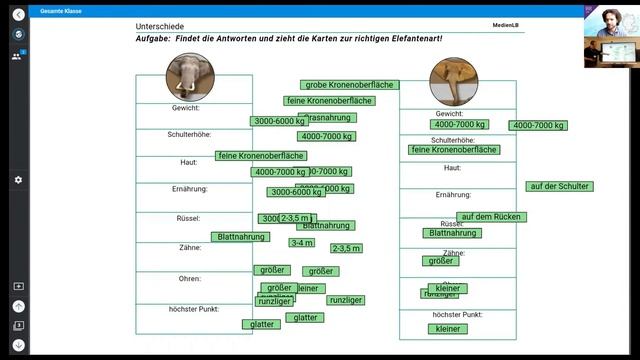Screen dimensions: 640x360
Task: Pick the 'feine Kronenoberfläche' card in right Schulterhöhe box
Action: (454, 150)
